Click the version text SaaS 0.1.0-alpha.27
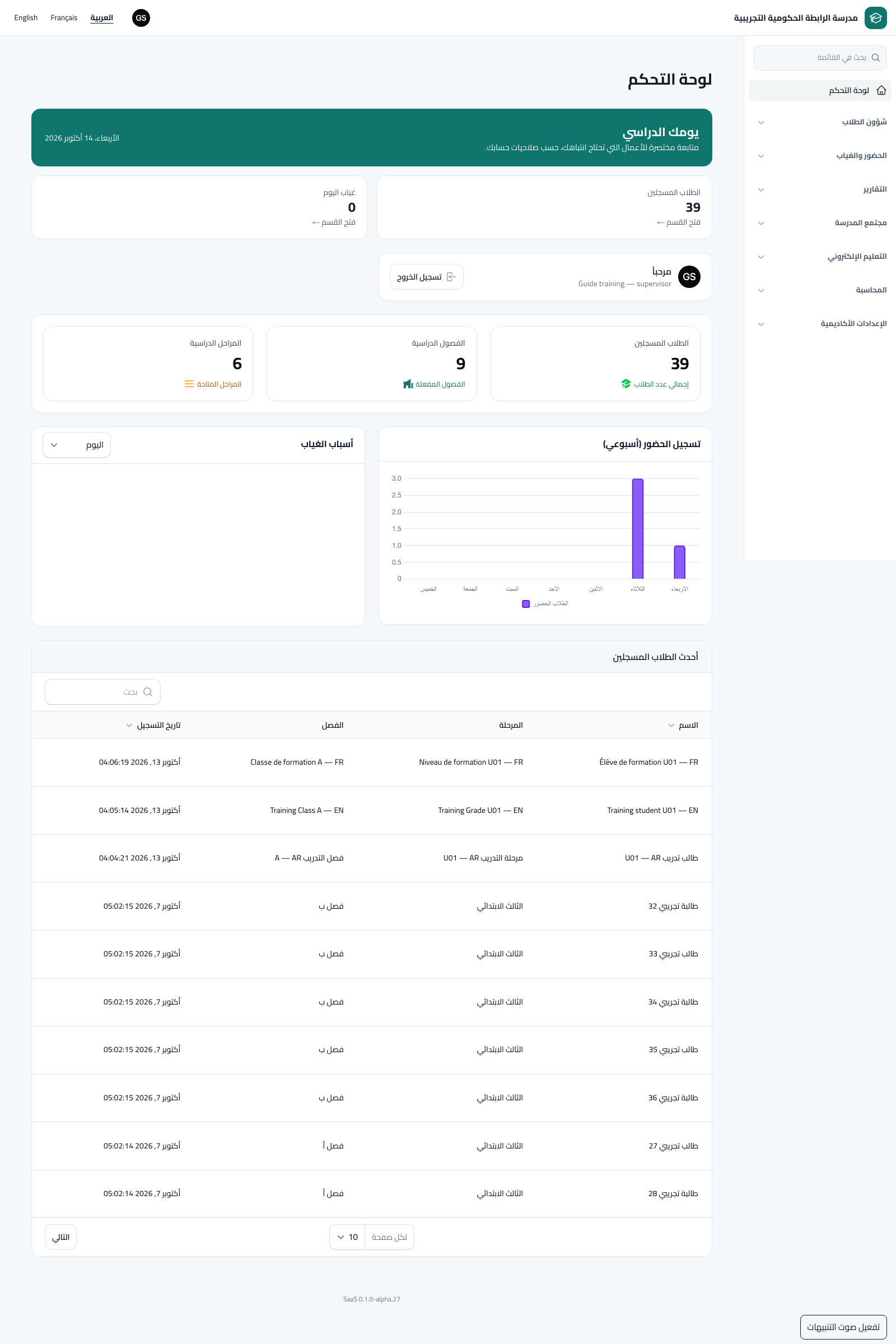896x1344 pixels. click(372, 1299)
